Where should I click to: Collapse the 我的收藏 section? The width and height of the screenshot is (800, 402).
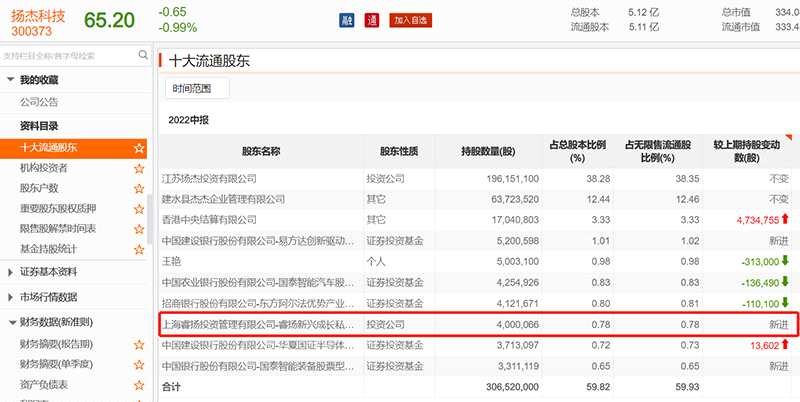click(10, 80)
